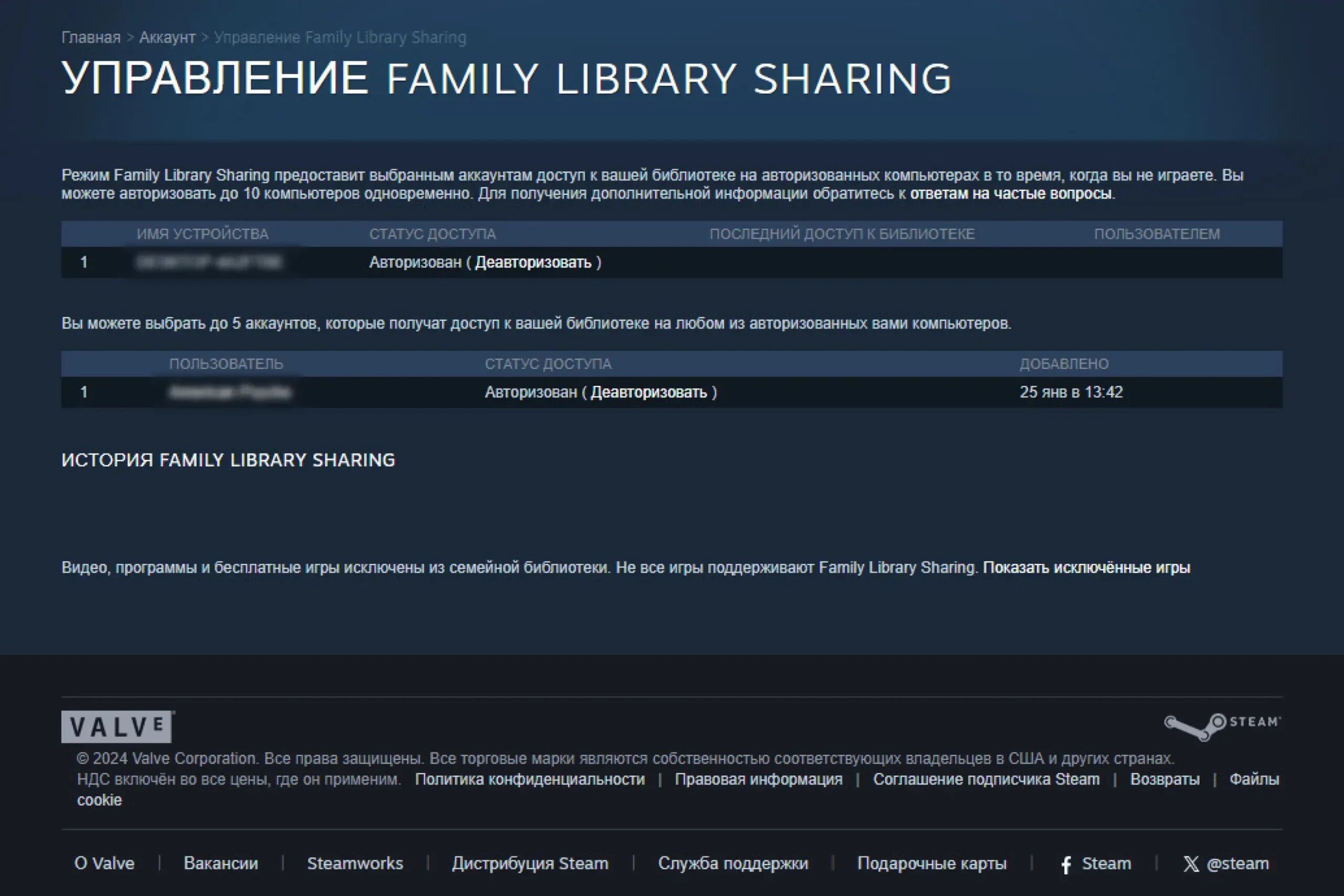
Task: Open the Вакансии footer link
Action: pyautogui.click(x=220, y=863)
